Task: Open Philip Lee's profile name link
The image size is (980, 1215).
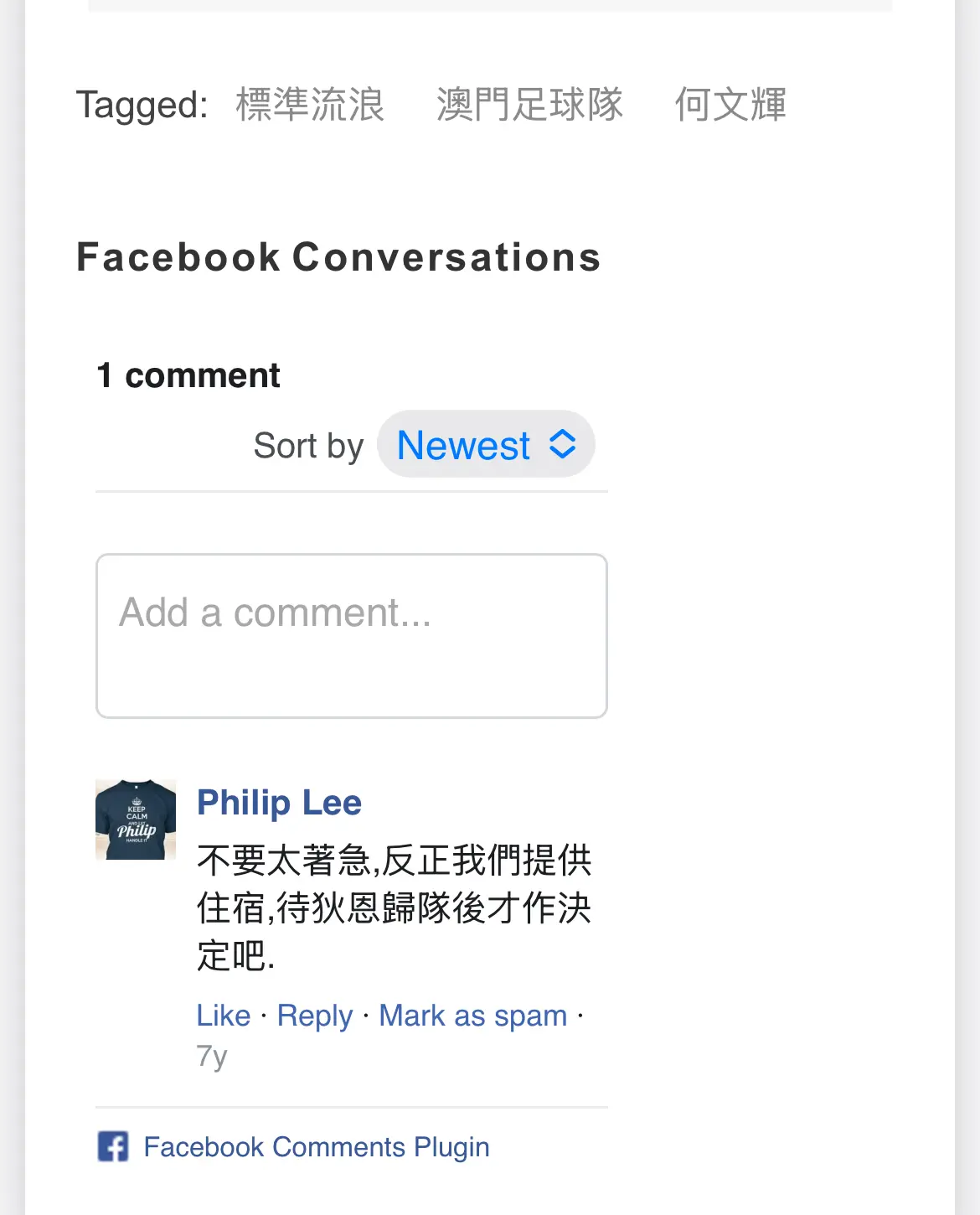Action: [x=279, y=803]
